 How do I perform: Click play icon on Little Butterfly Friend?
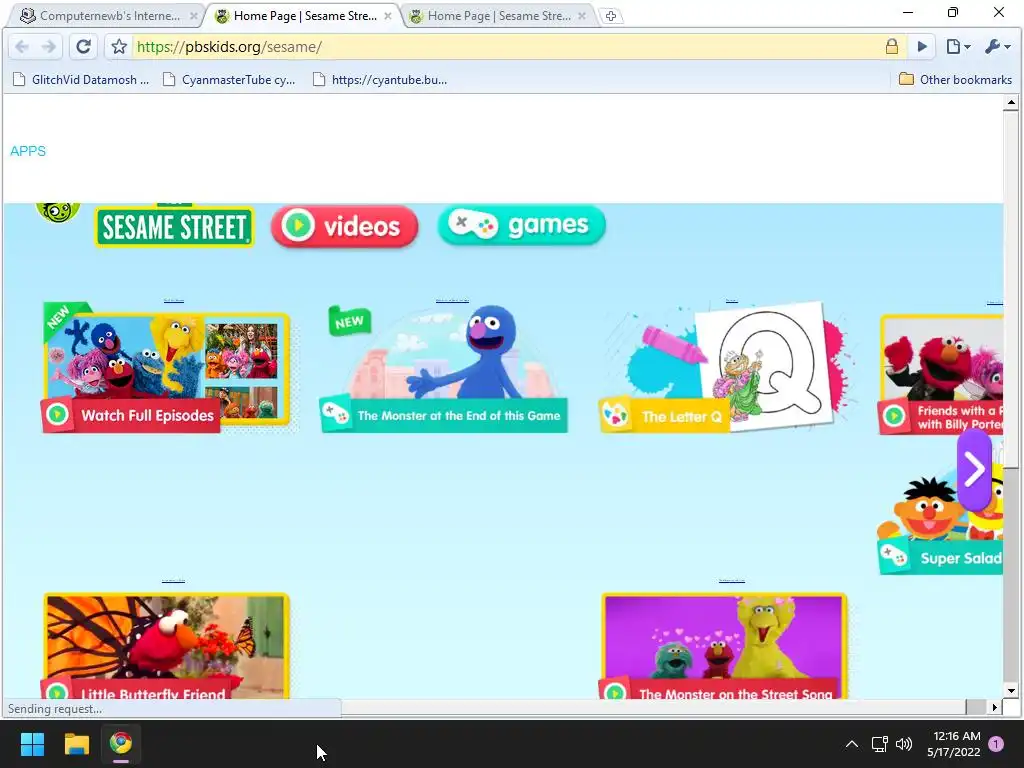point(57,692)
